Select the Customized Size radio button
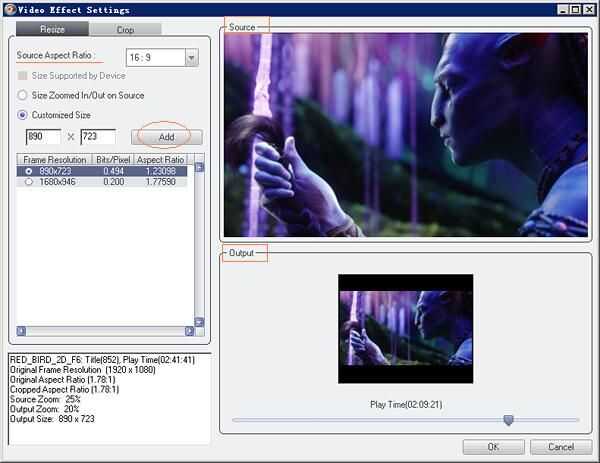 coord(23,115)
